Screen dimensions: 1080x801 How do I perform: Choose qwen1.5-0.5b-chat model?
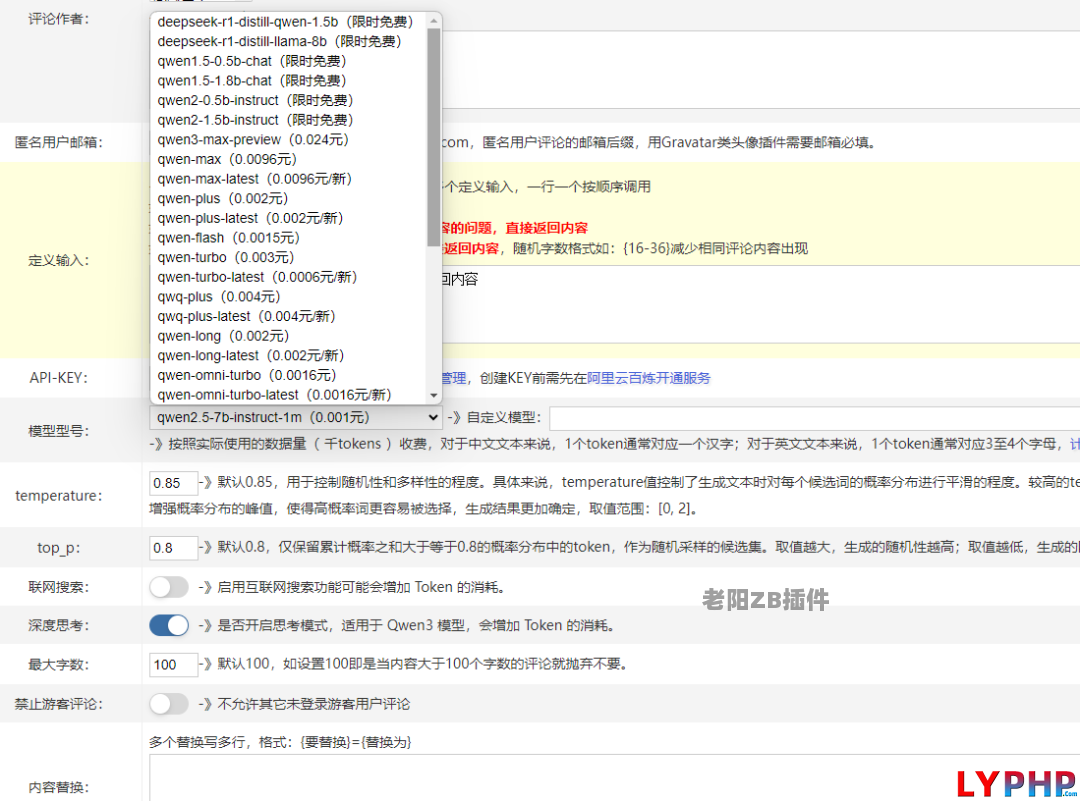pyautogui.click(x=289, y=61)
